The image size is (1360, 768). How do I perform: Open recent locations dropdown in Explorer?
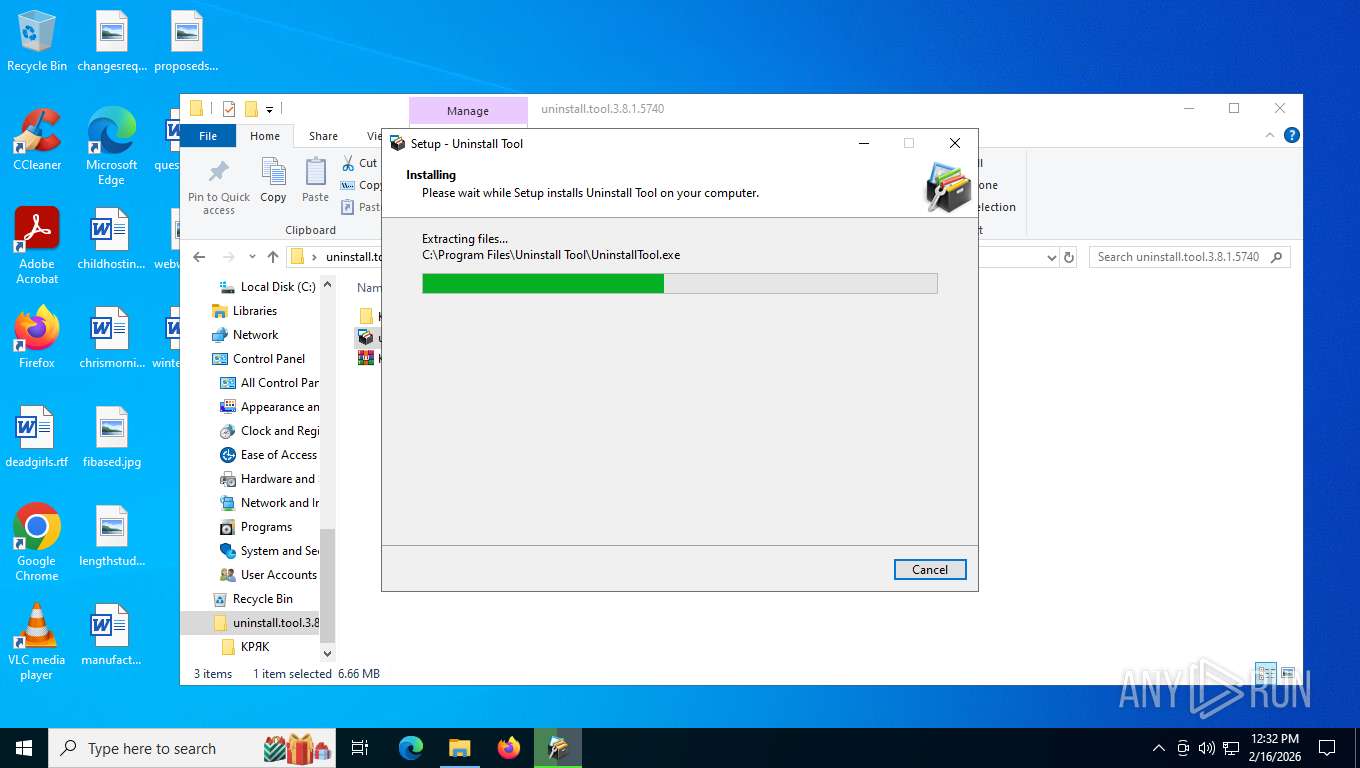[x=252, y=257]
